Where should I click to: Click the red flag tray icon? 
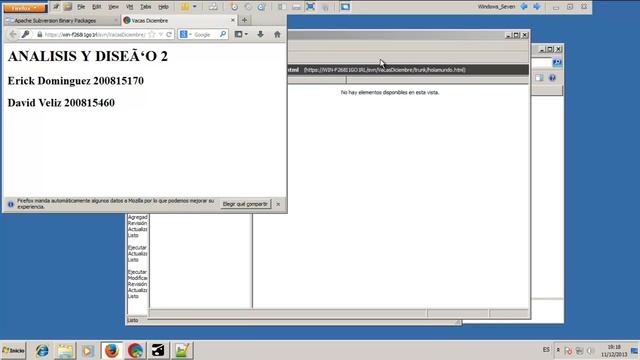pyautogui.click(x=569, y=351)
